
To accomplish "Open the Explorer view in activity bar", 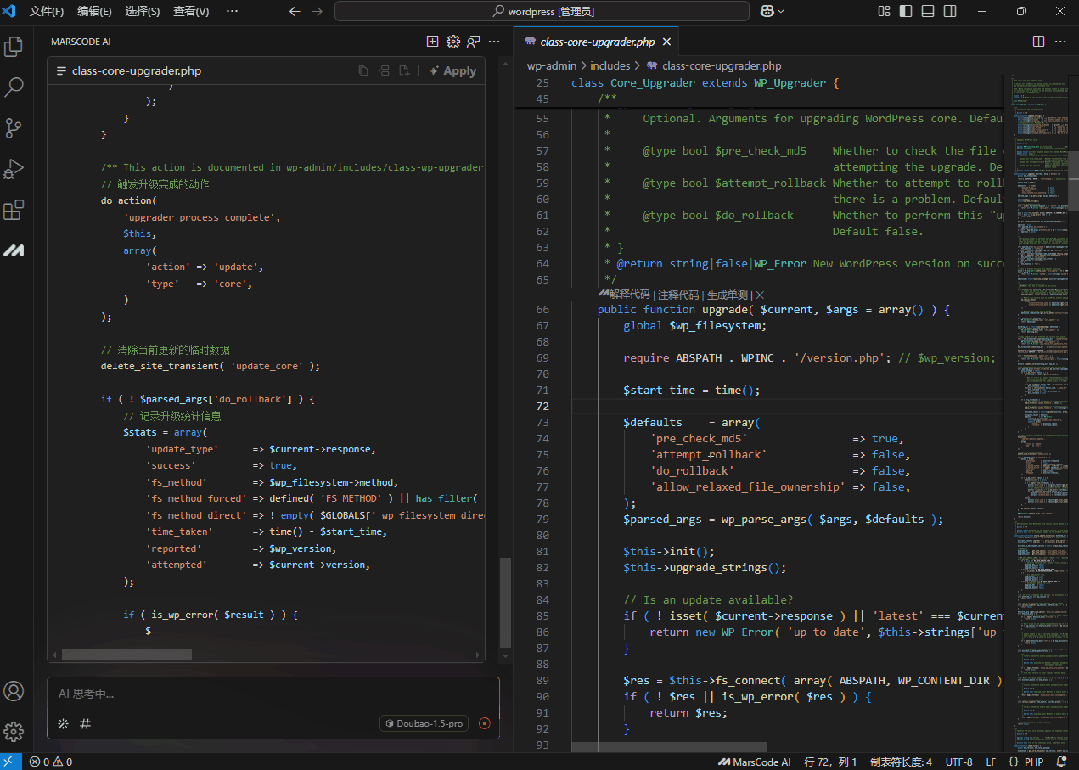I will click(x=14, y=47).
